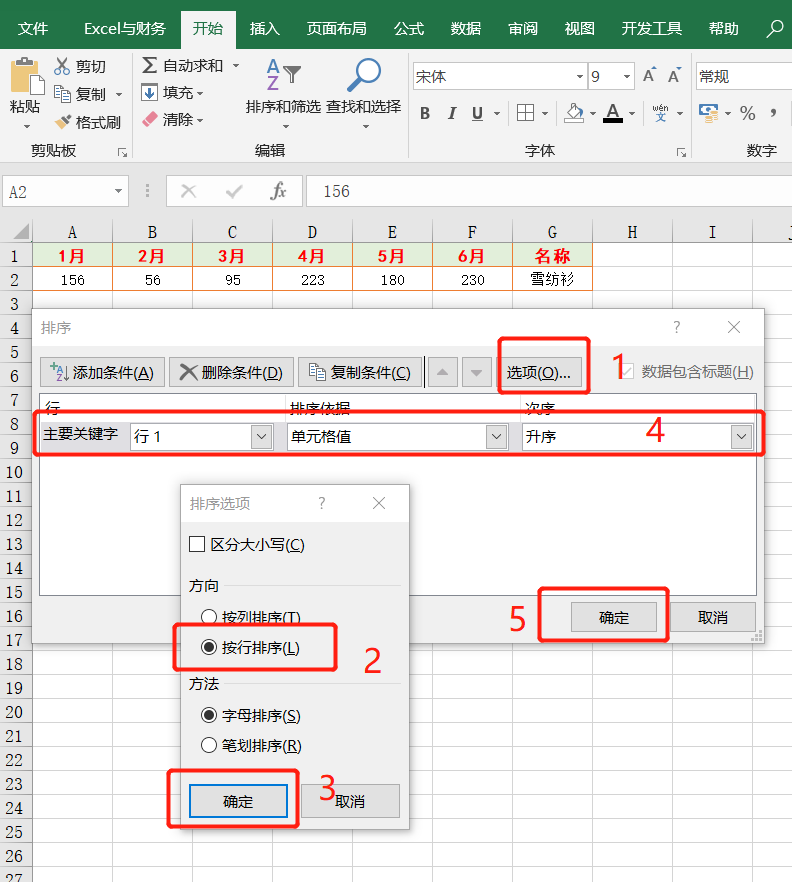Click Add Condition (添加条件) button
This screenshot has height=882, width=792.
[x=102, y=372]
